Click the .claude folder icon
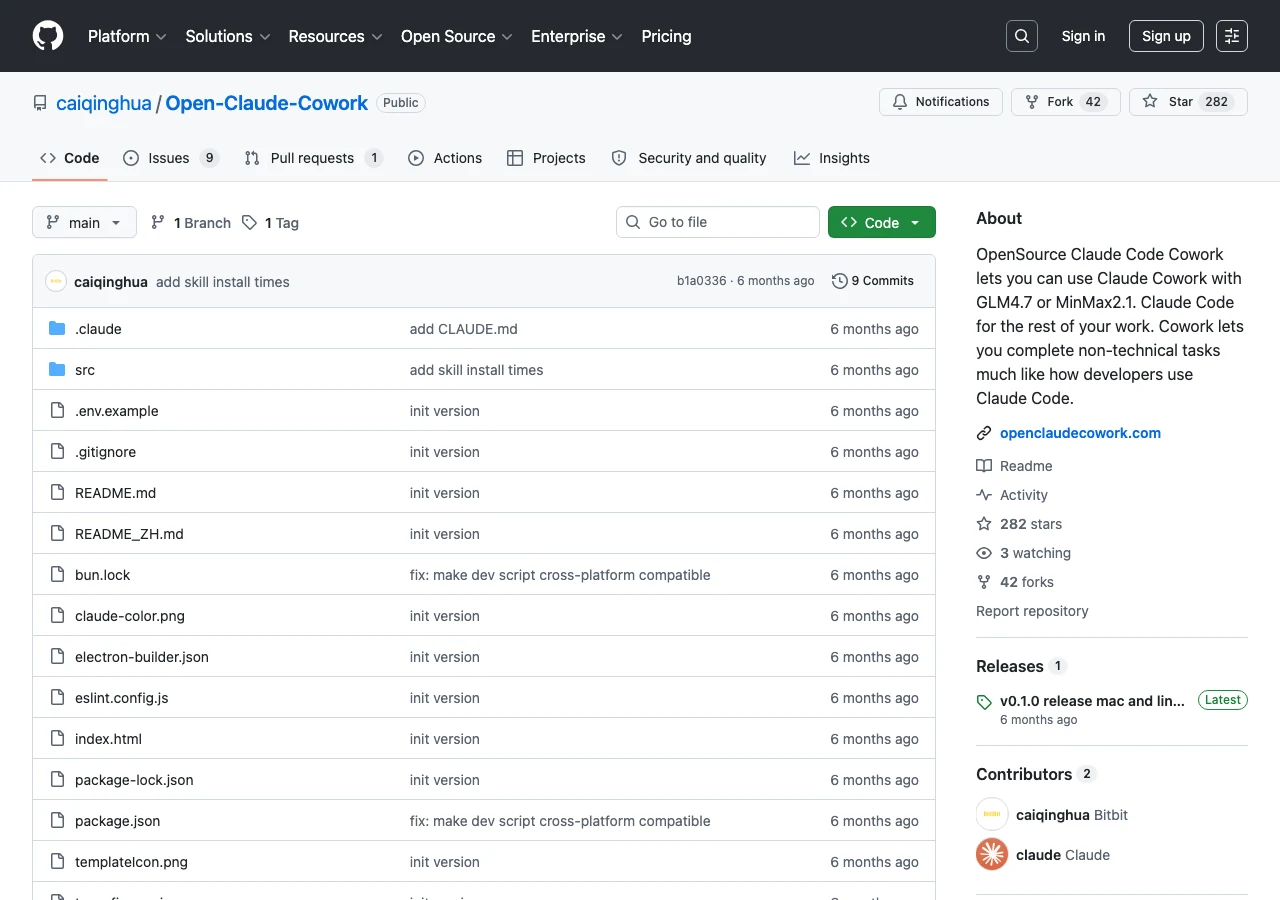 point(57,329)
